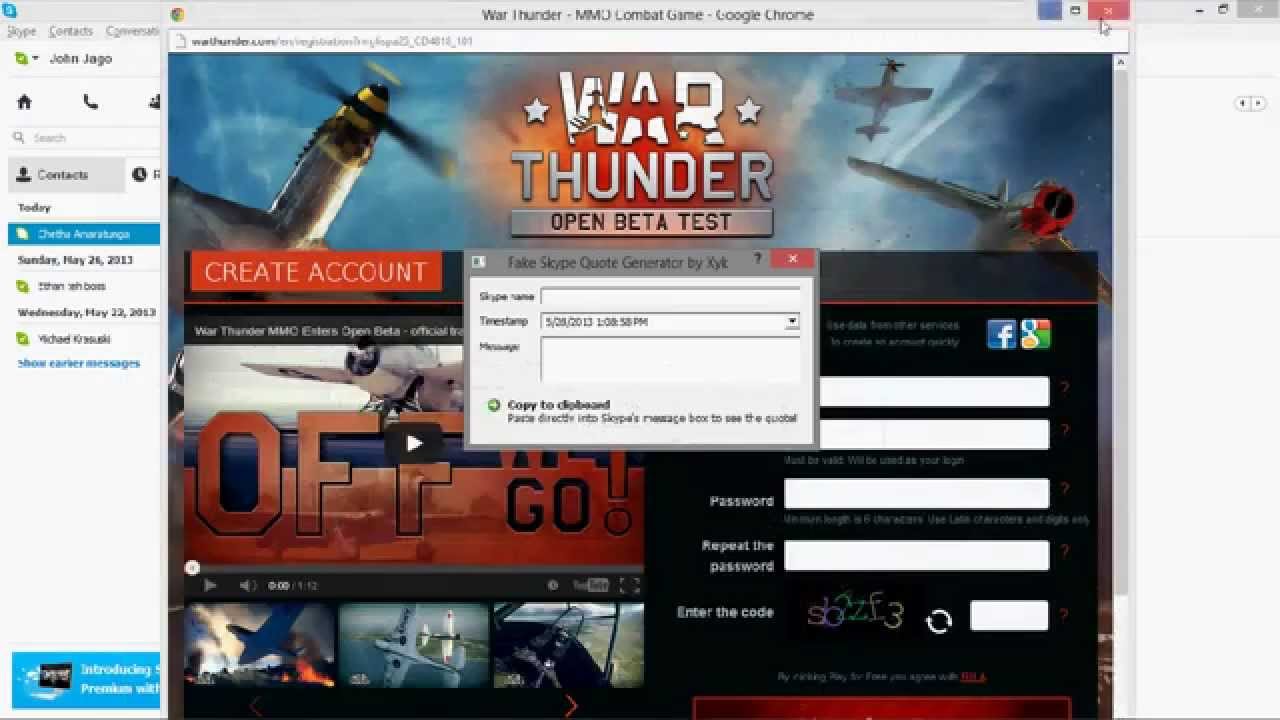Click Copy to clipboard link
This screenshot has width=1280, height=720.
[558, 405]
